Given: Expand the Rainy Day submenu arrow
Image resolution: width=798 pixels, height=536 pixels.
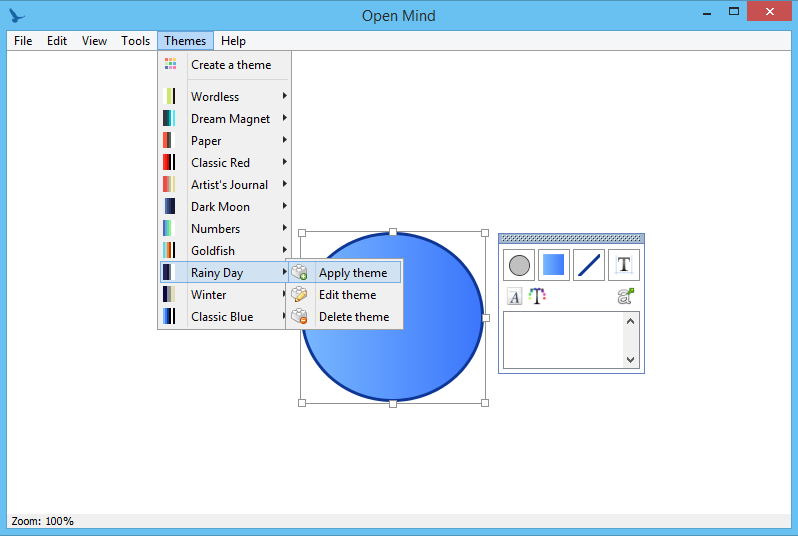Looking at the screenshot, I should pos(284,272).
